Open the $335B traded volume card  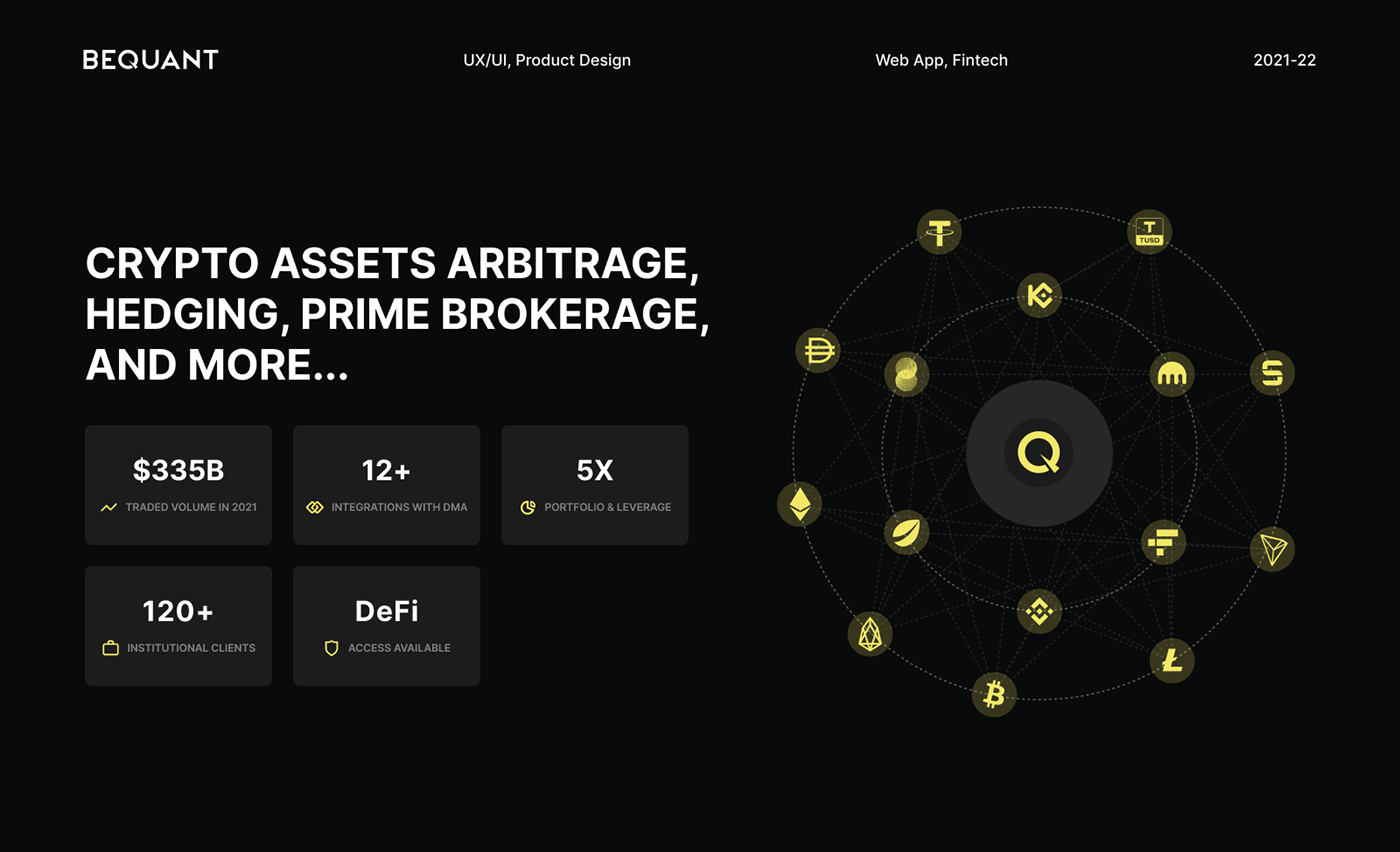pos(178,485)
